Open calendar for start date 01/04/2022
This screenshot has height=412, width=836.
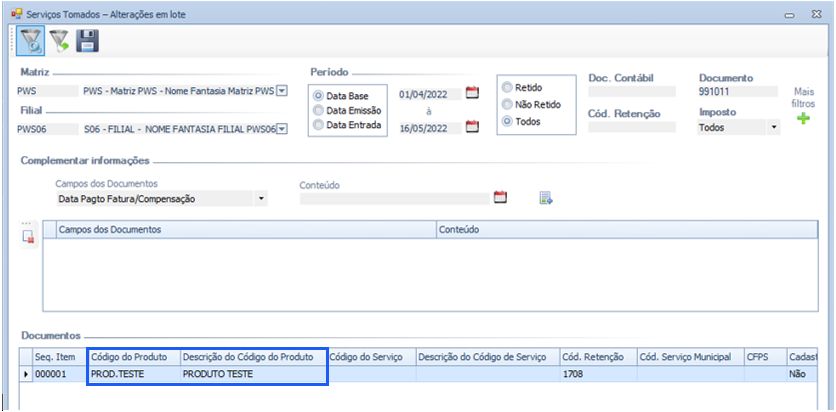click(x=472, y=93)
